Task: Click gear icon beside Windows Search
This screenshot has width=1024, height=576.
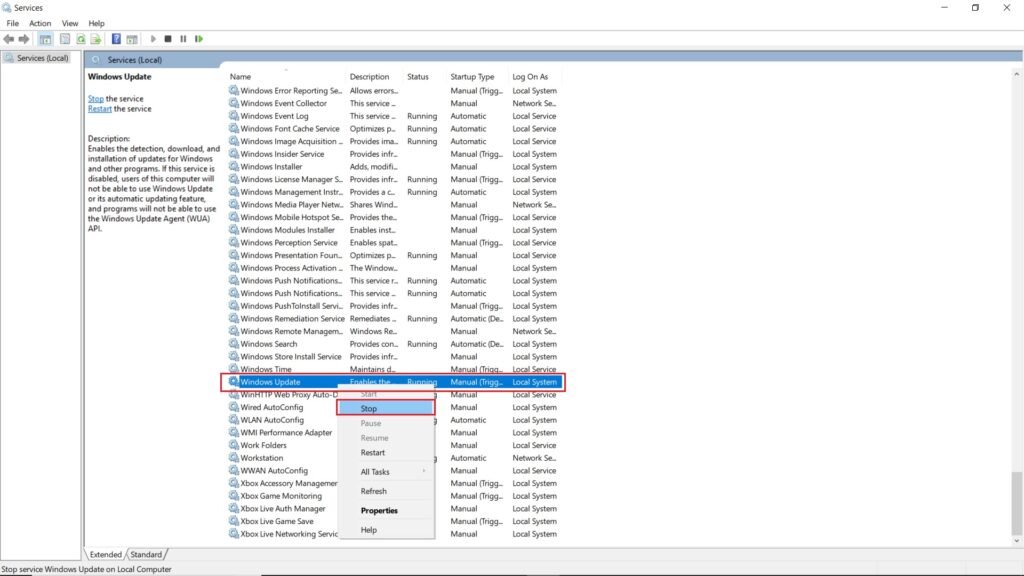Action: point(233,344)
